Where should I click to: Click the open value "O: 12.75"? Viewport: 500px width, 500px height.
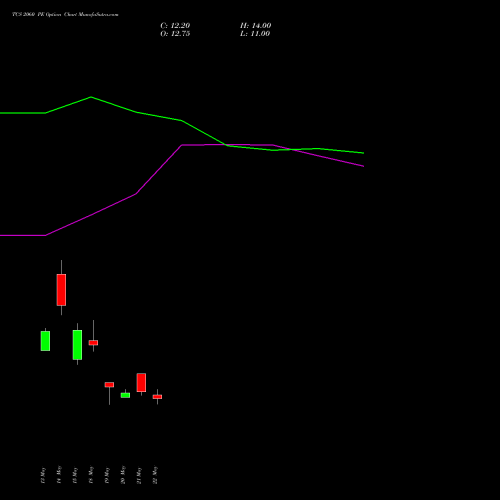click(x=175, y=34)
